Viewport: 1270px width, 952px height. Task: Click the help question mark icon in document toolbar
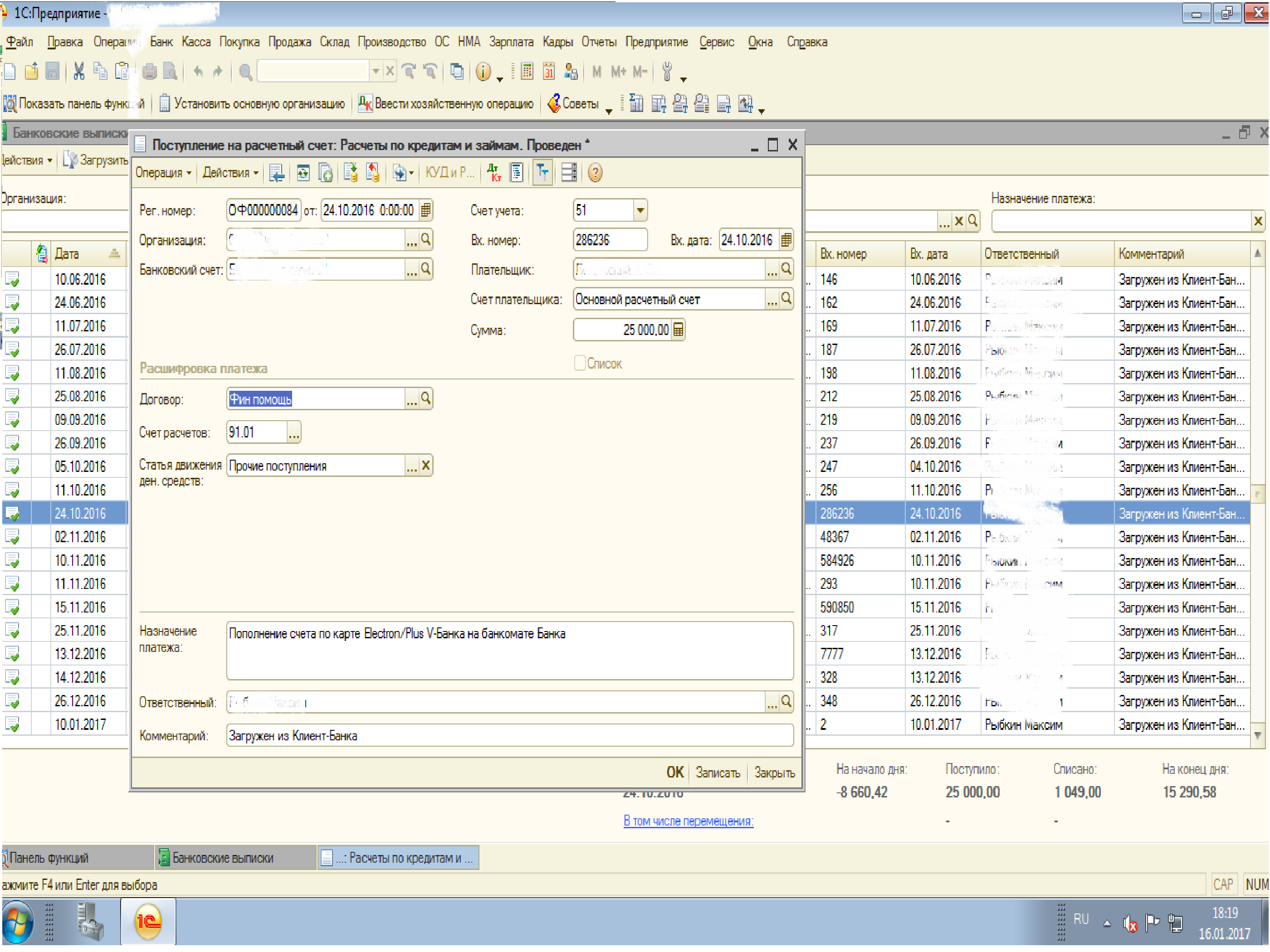click(596, 172)
